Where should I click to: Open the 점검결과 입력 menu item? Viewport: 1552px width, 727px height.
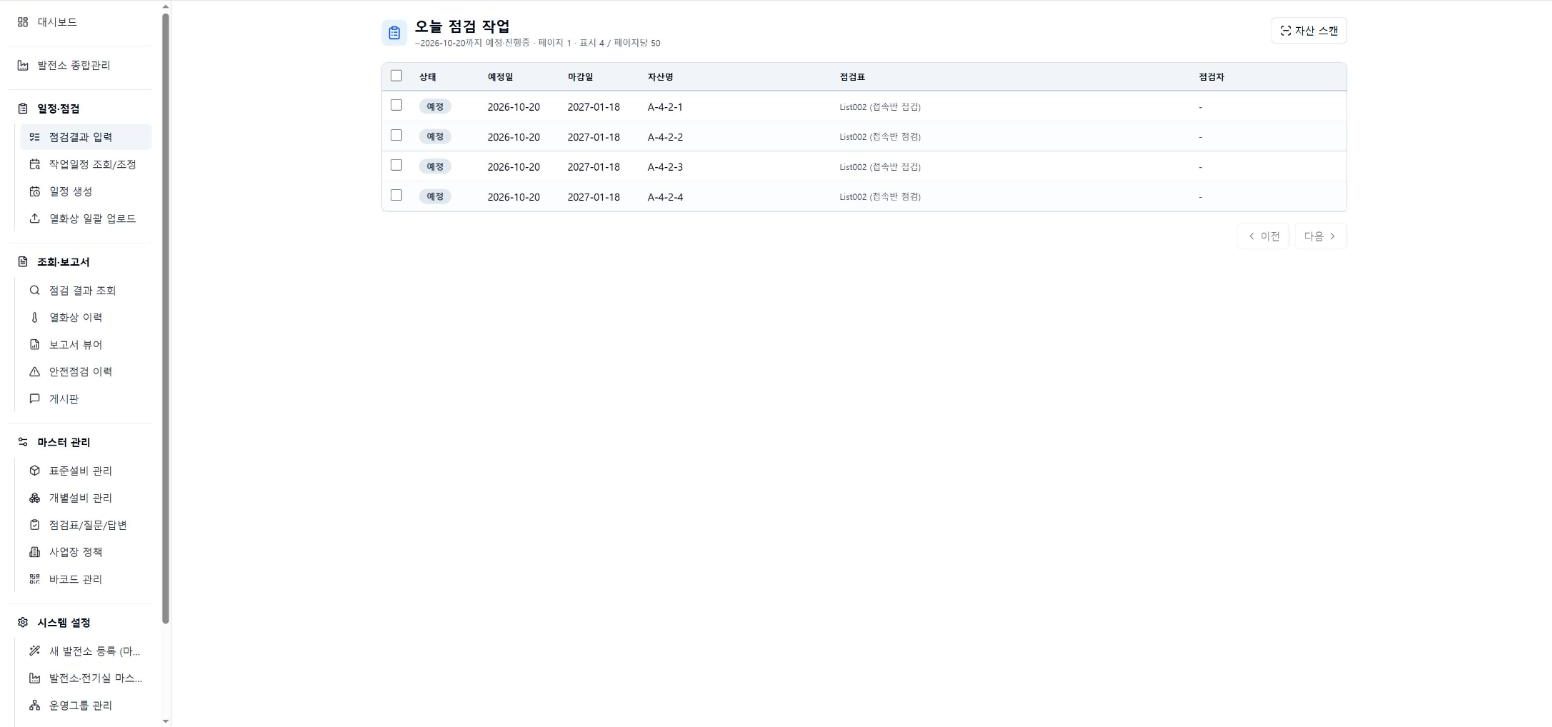point(86,137)
